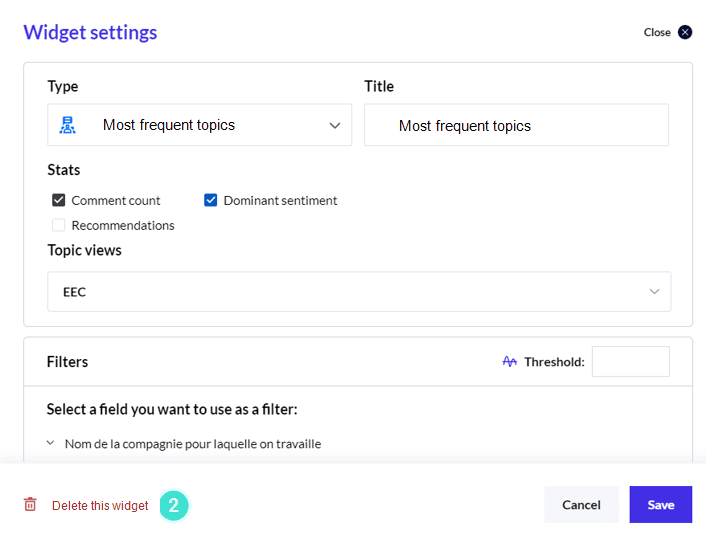Click the Filters heading

coord(68,362)
